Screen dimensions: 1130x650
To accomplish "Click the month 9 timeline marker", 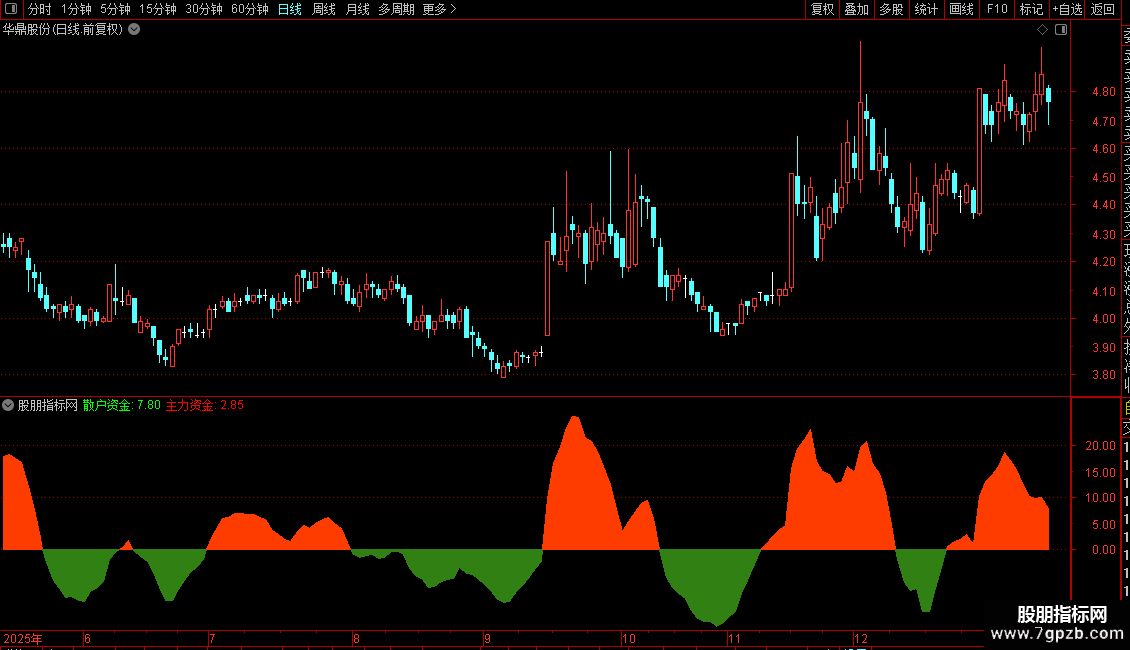I will tap(488, 638).
